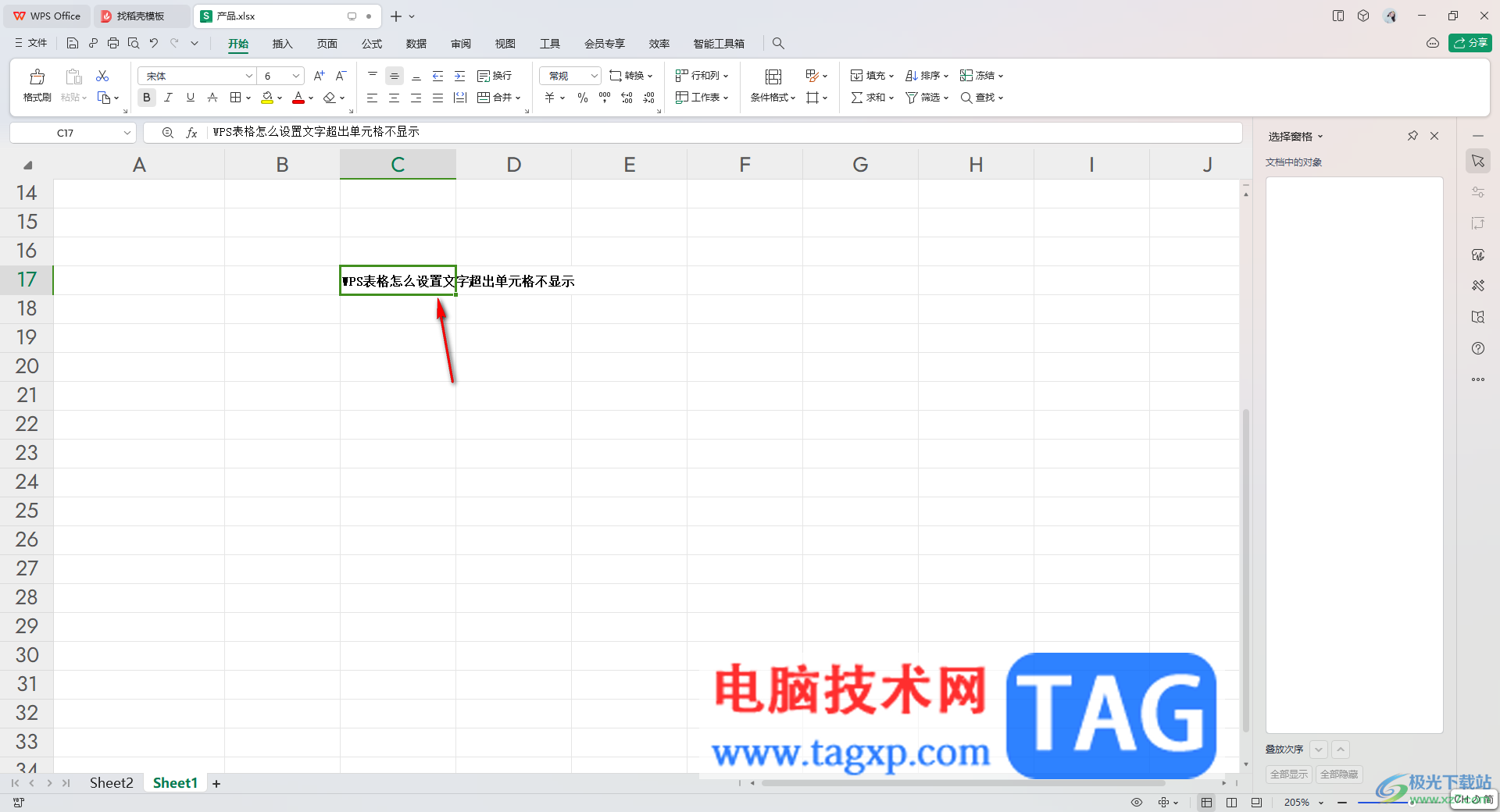Viewport: 1500px width, 812px height.
Task: Open the 文件 menu
Action: tap(31, 43)
